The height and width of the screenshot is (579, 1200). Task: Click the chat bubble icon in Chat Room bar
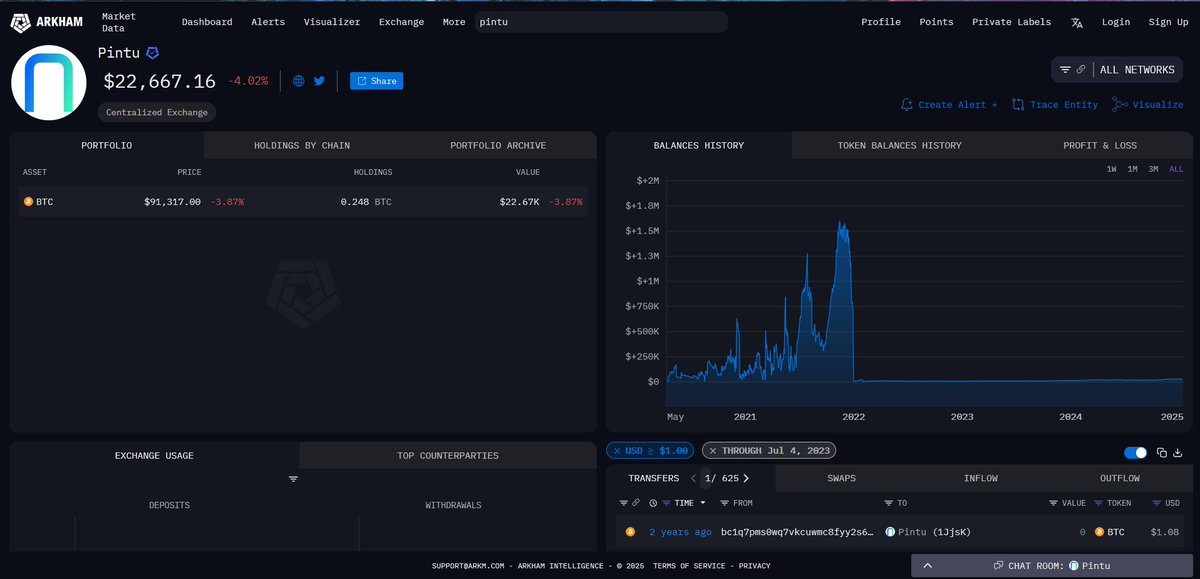tap(996, 566)
